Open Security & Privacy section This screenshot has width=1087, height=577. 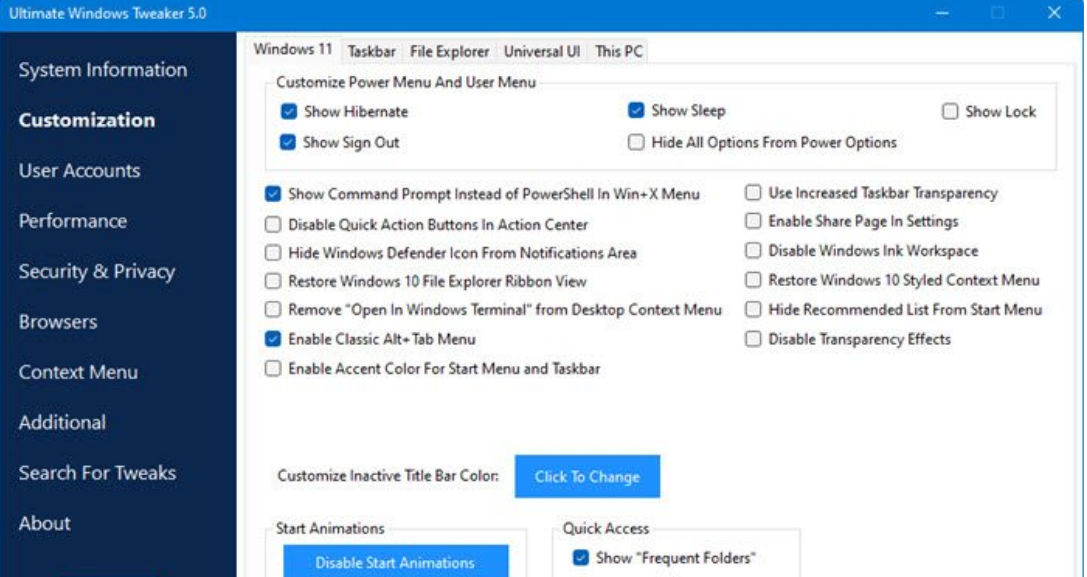click(x=96, y=272)
